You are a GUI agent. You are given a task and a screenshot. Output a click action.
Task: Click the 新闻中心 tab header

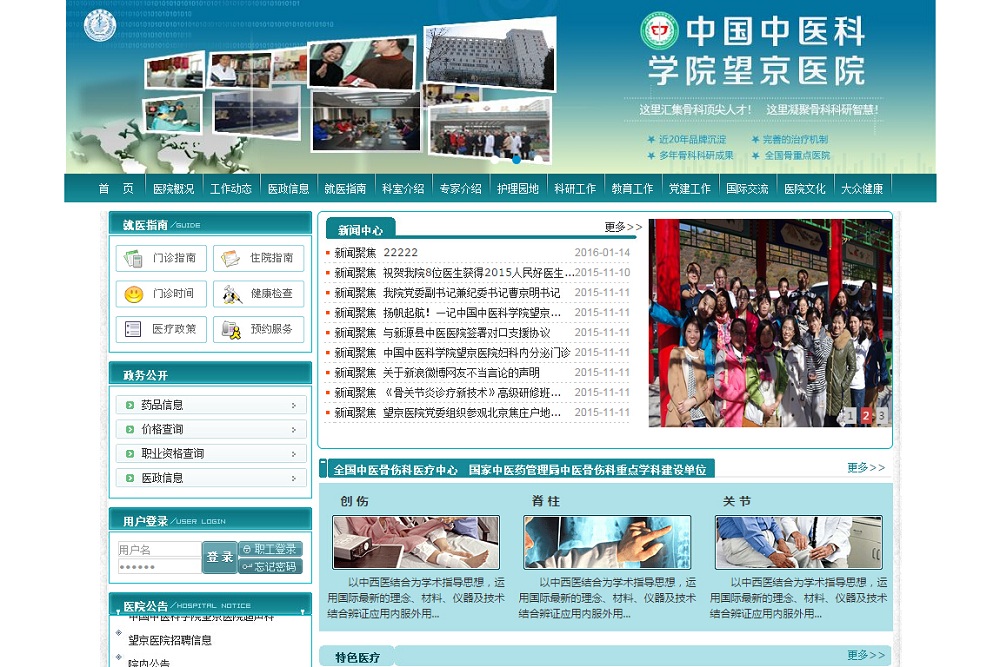point(360,230)
